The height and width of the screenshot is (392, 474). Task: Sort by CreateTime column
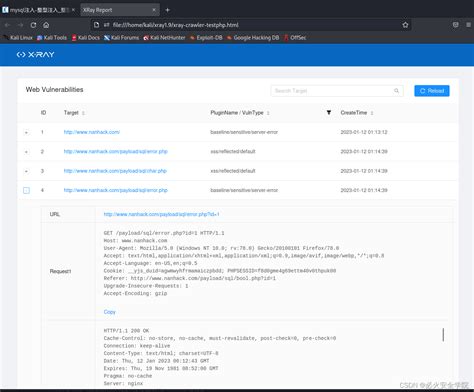coord(372,113)
